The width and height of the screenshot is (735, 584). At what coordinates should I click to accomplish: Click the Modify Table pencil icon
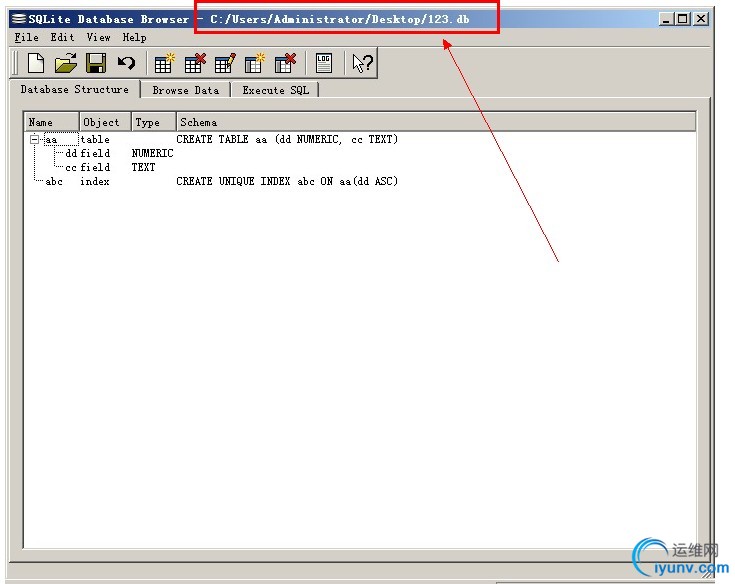[x=225, y=63]
